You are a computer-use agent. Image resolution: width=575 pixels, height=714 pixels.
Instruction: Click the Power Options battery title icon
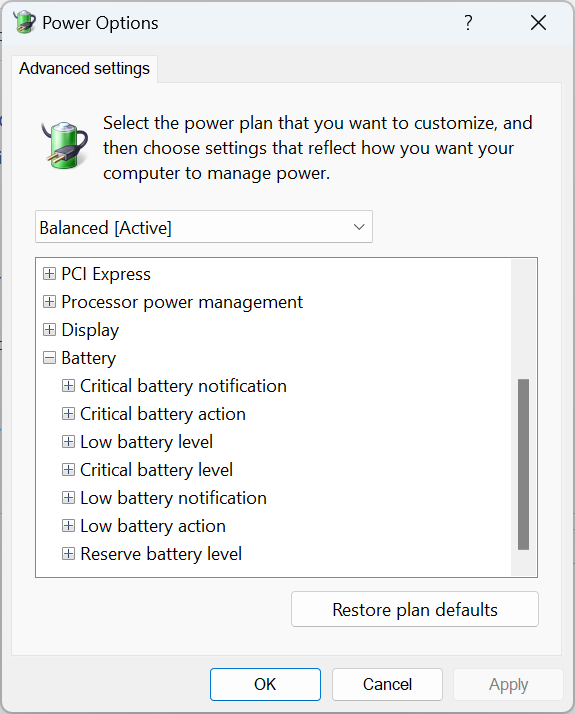(x=24, y=22)
